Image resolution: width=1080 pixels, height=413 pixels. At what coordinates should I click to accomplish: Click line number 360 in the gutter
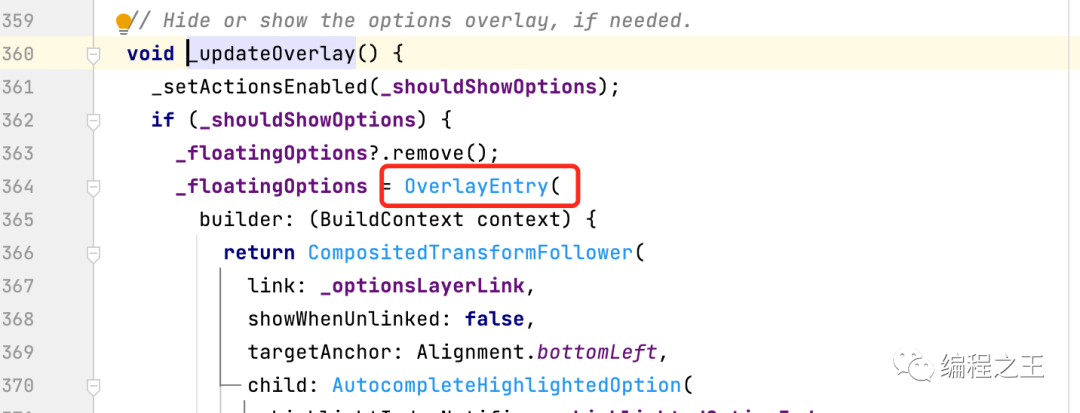pos(18,54)
